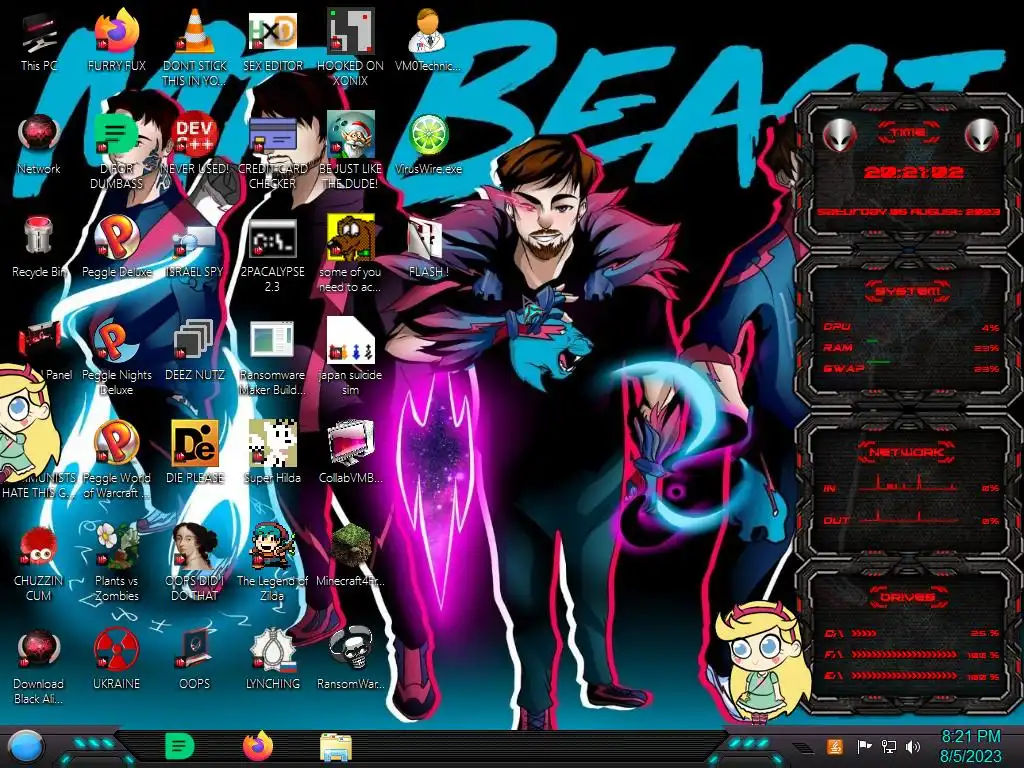Click the left alien head on the TIME widget
The image size is (1024, 768).
pos(839,135)
